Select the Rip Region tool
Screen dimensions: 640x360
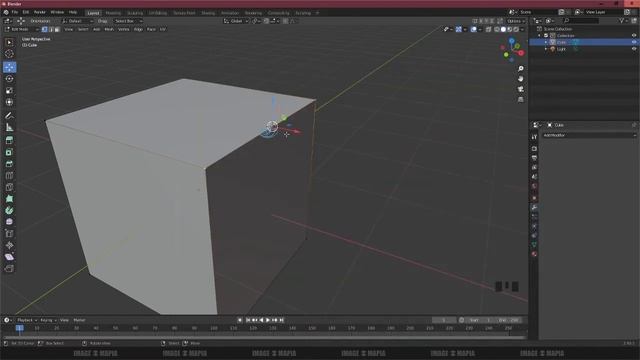[x=9, y=269]
